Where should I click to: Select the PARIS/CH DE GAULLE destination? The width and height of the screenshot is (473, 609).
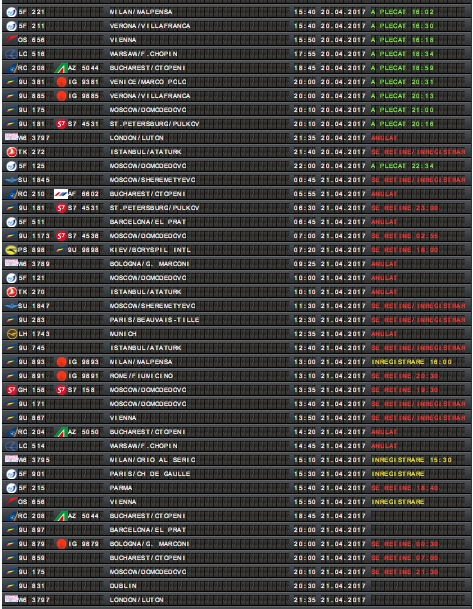pos(150,474)
